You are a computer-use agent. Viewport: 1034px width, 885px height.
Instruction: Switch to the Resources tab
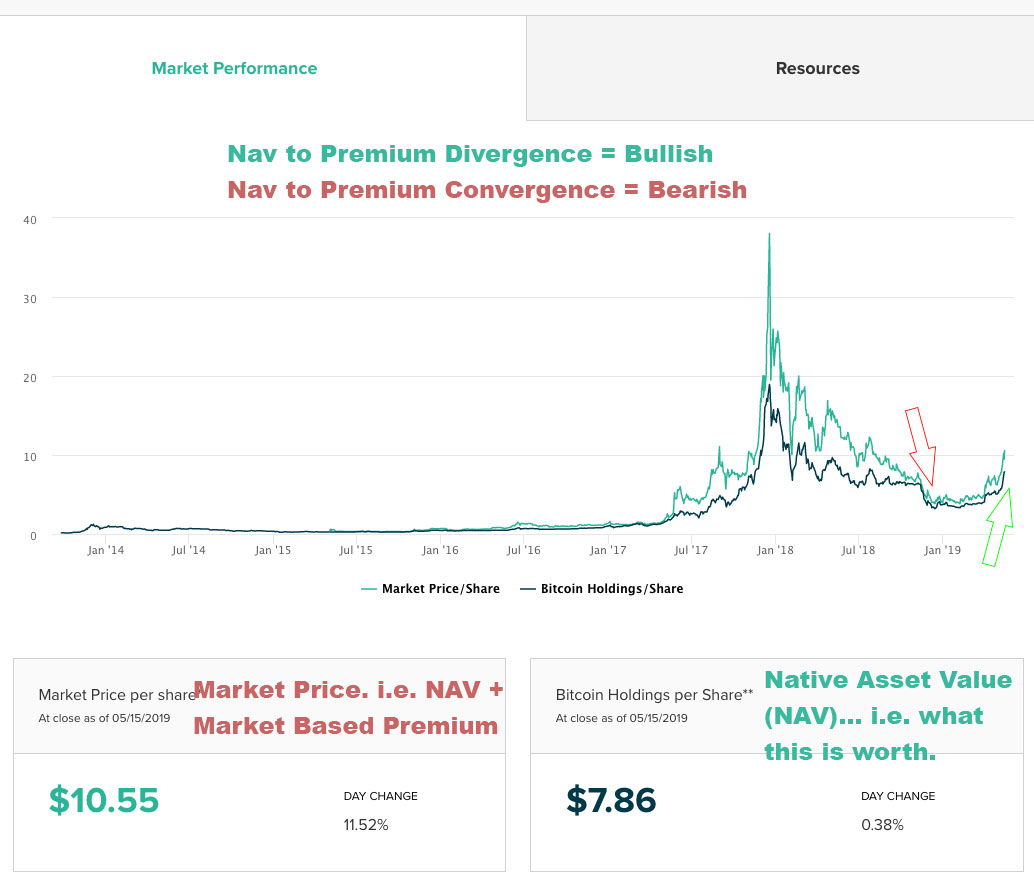click(817, 68)
